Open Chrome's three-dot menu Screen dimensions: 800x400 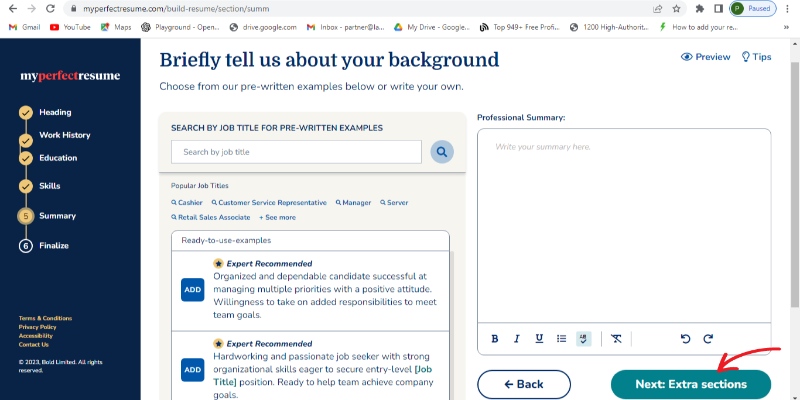tap(786, 8)
